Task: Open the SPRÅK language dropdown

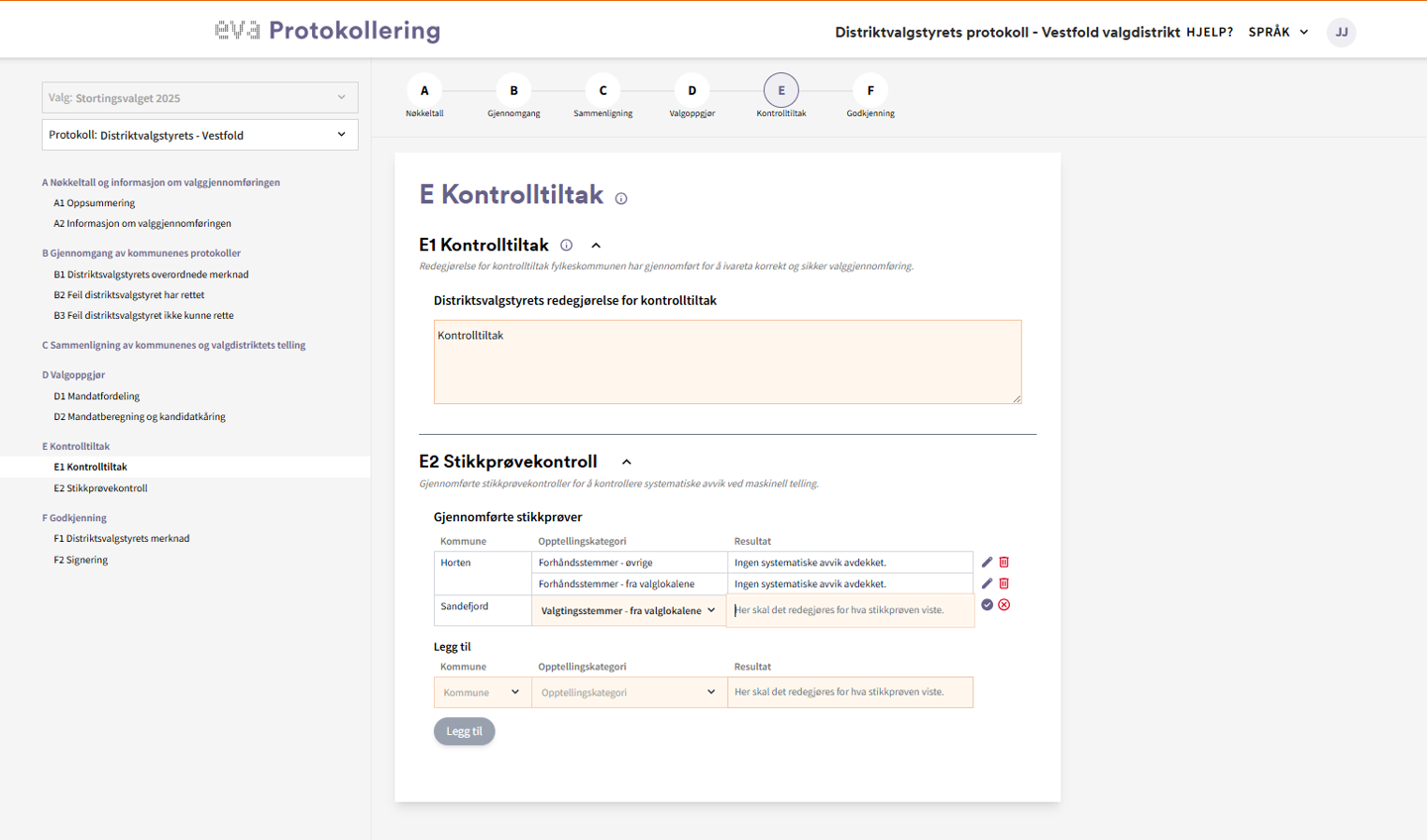Action: [x=1277, y=32]
